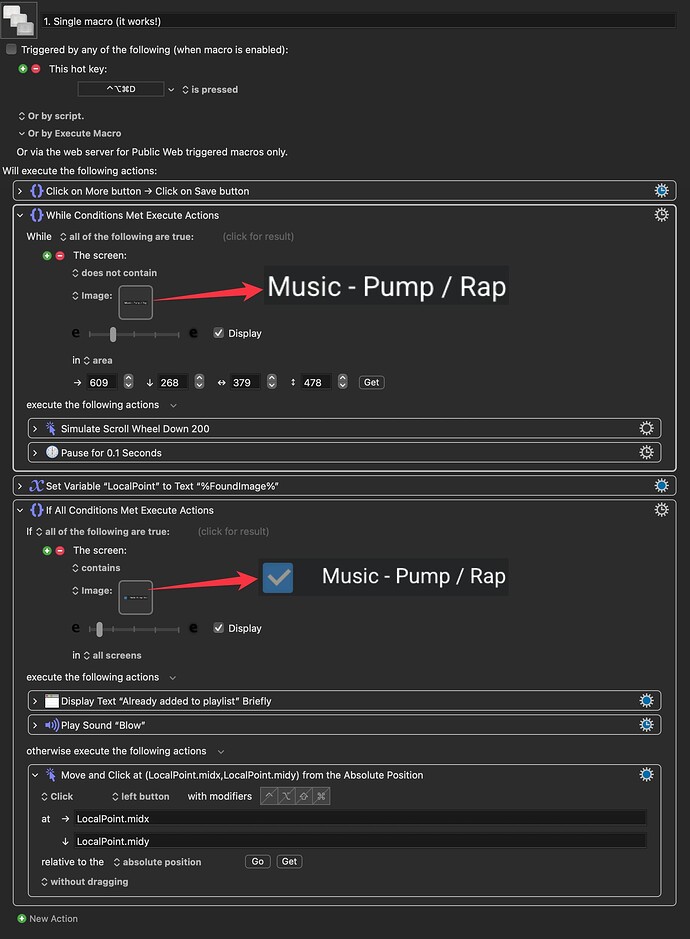
Task: Toggle the Command modifier in Move and Click
Action: click(x=321, y=796)
